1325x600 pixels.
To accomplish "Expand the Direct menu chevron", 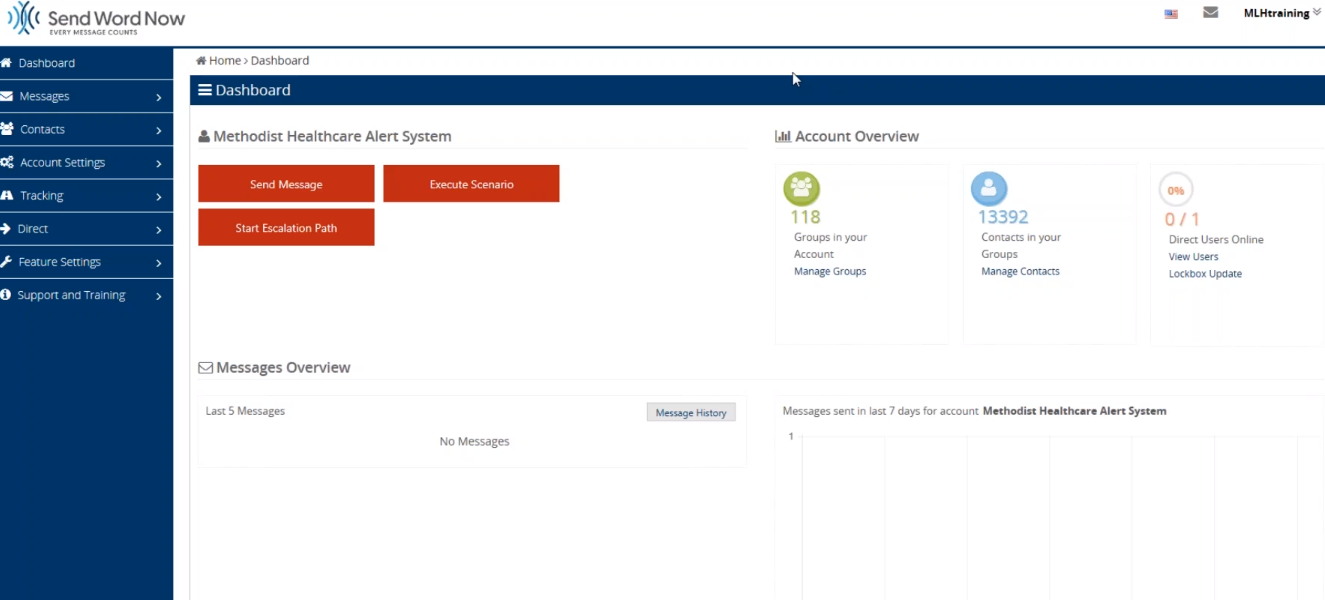I will point(159,229).
